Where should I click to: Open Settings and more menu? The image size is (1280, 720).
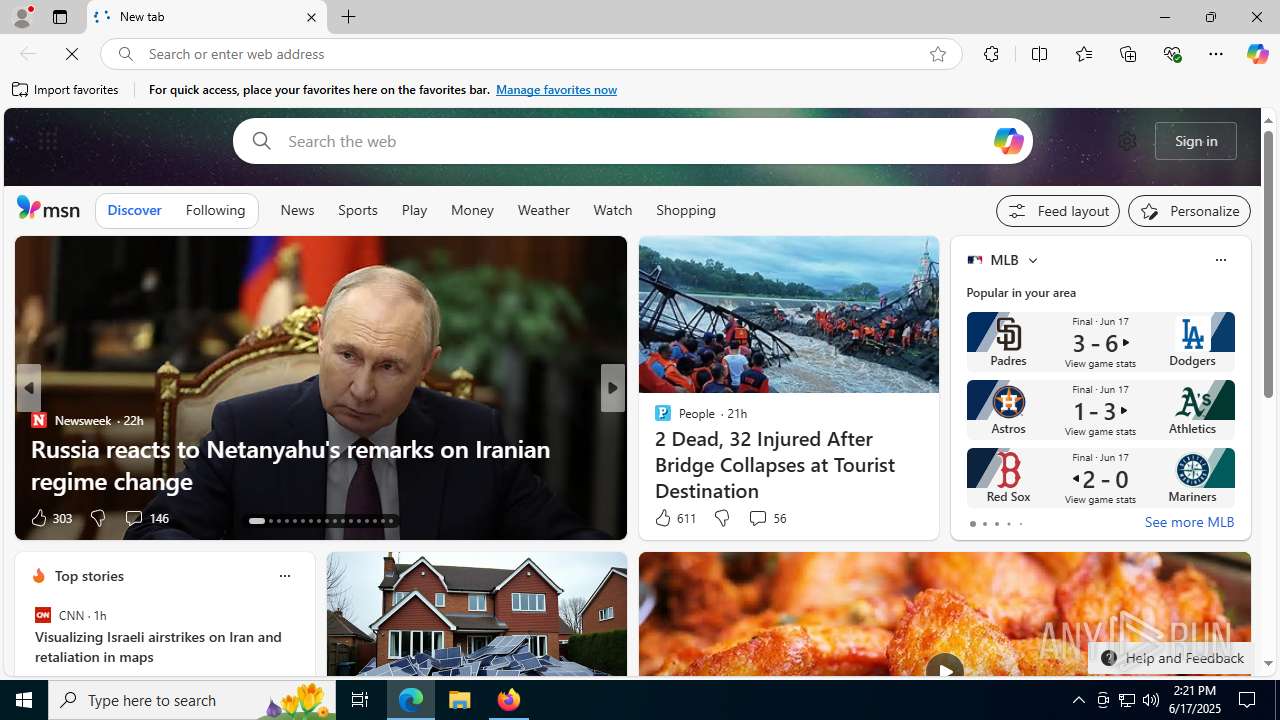[x=1216, y=54]
